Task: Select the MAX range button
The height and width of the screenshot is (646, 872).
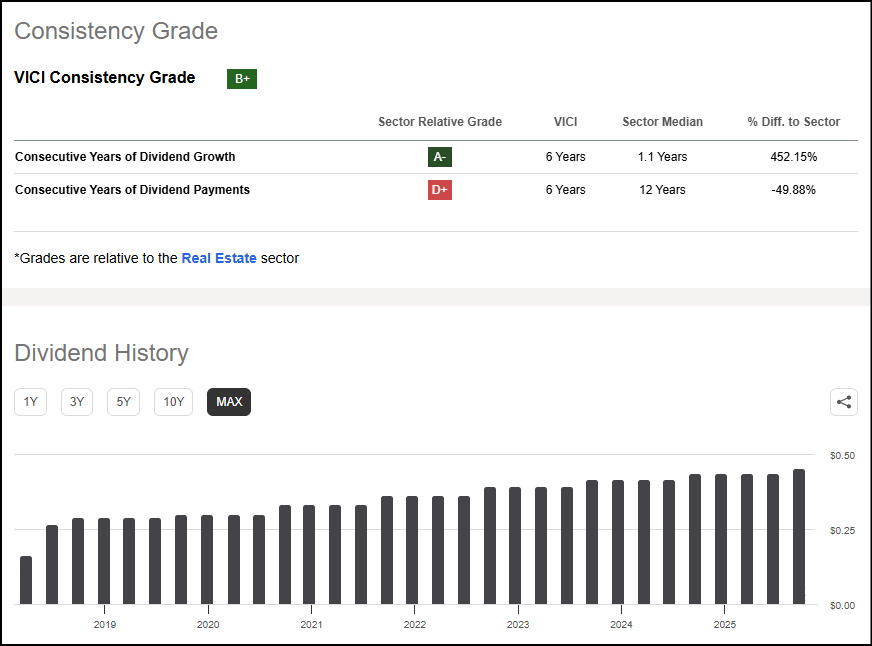Action: pyautogui.click(x=229, y=402)
